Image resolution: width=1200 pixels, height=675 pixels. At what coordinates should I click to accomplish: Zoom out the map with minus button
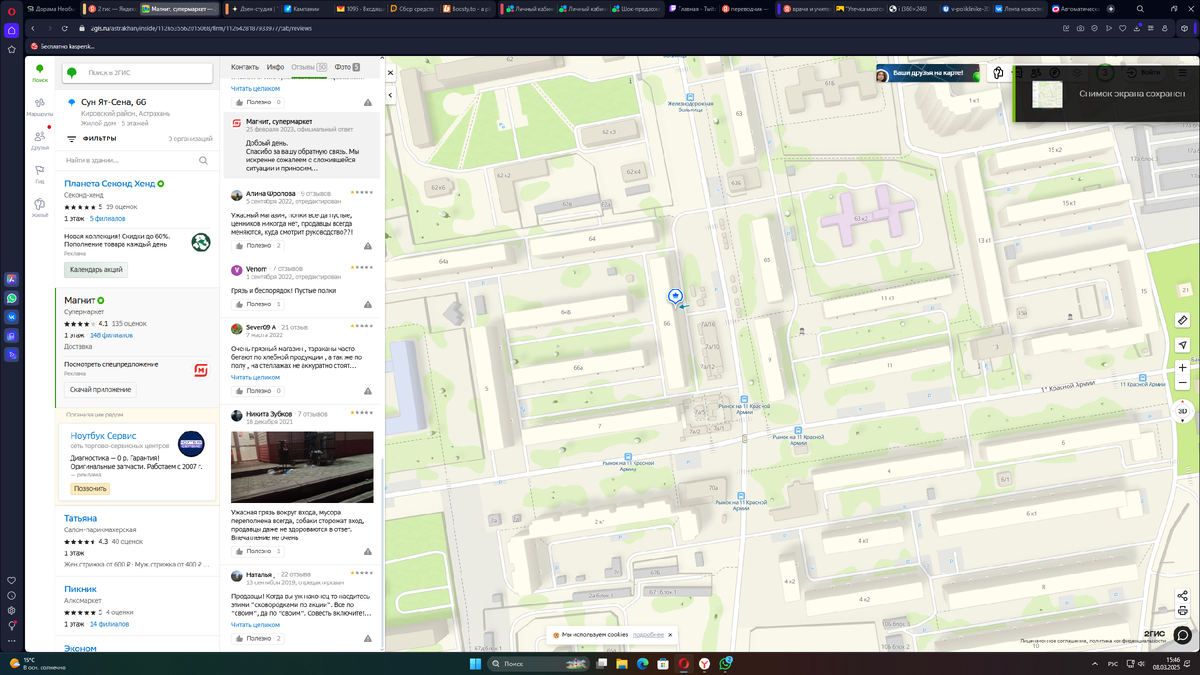click(x=1182, y=383)
